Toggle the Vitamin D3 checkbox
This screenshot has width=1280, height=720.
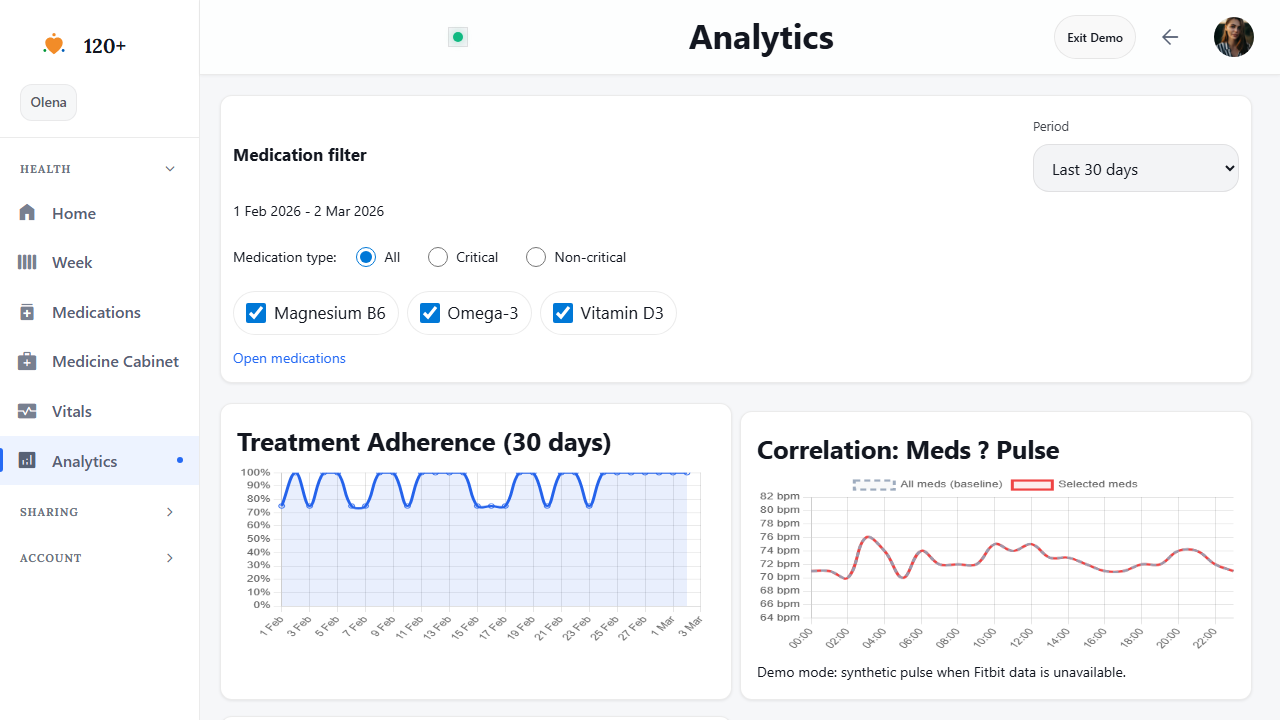pos(563,313)
